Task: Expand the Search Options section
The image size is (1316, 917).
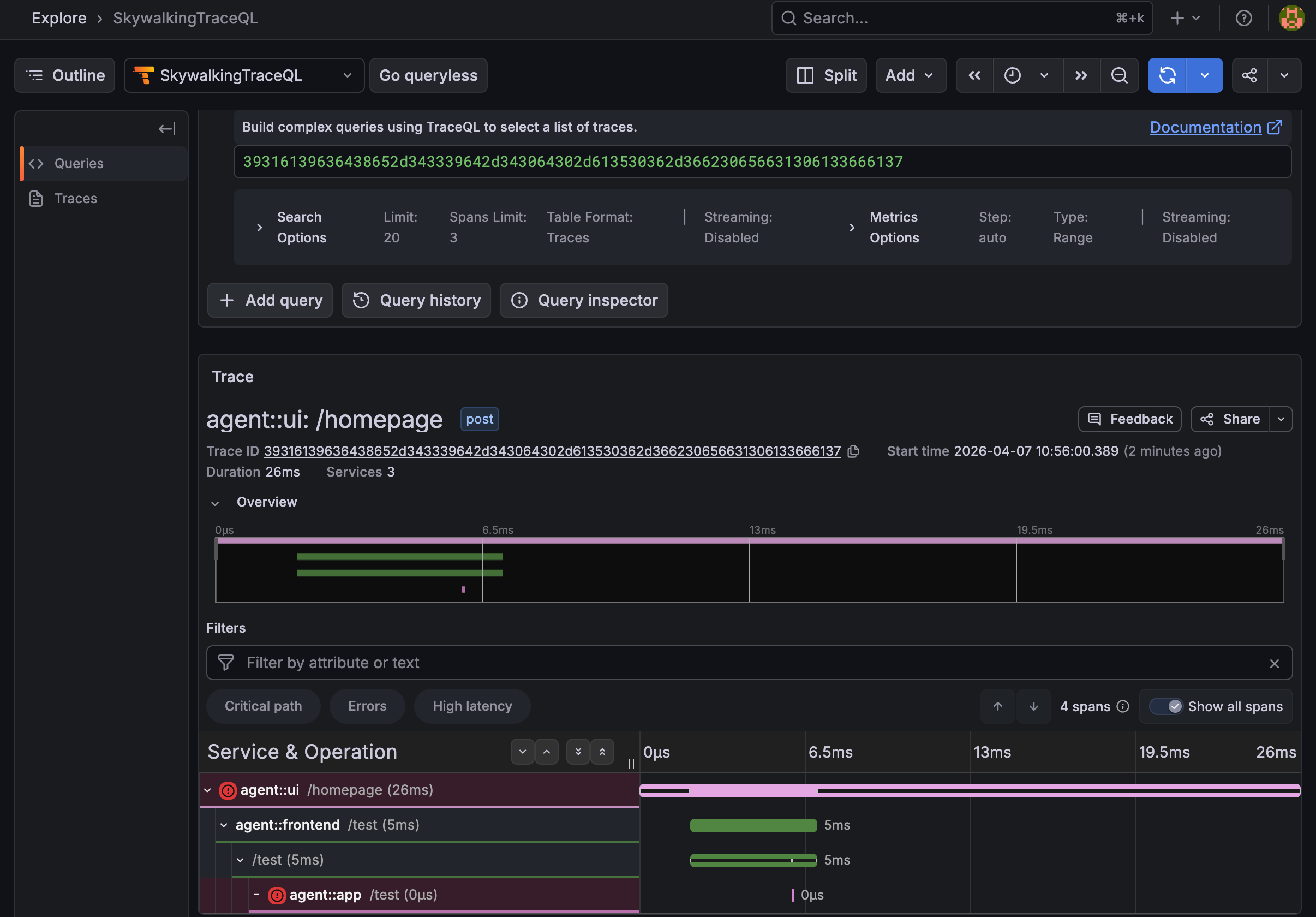Action: coord(260,228)
